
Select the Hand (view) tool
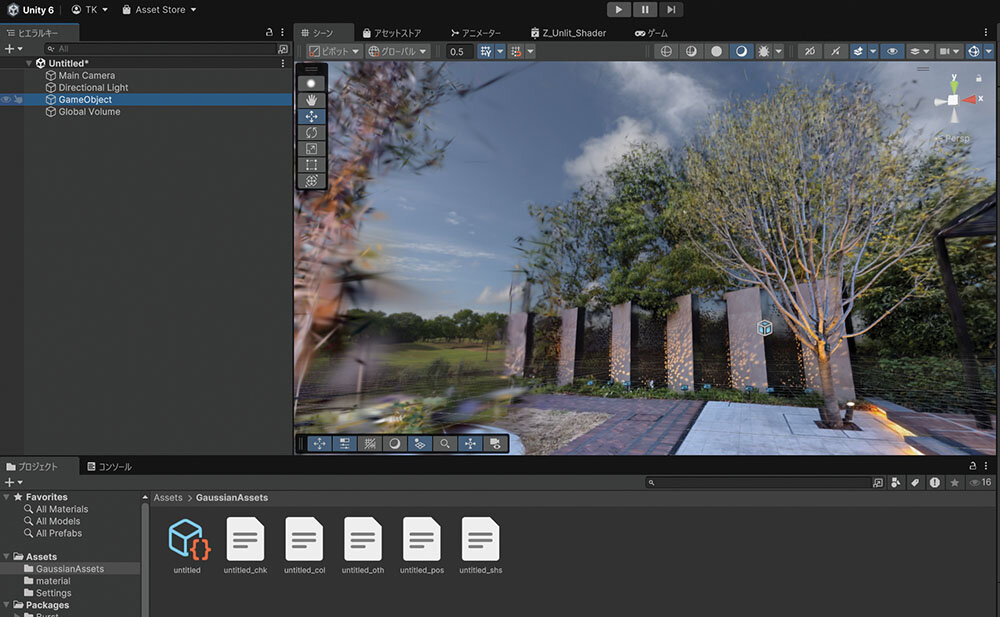pyautogui.click(x=311, y=100)
